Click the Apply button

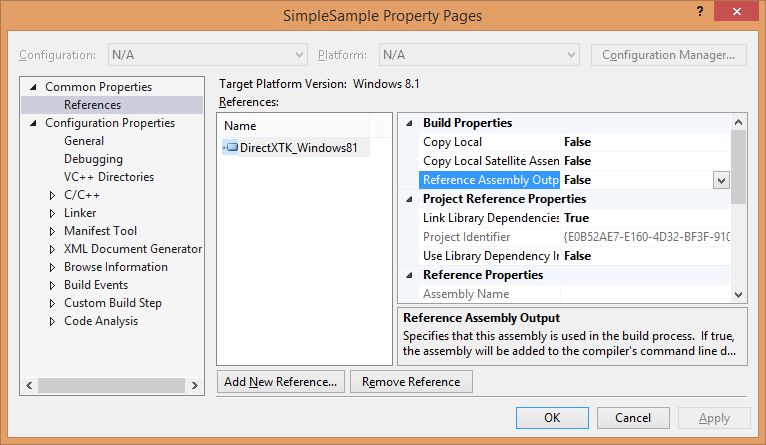point(714,418)
